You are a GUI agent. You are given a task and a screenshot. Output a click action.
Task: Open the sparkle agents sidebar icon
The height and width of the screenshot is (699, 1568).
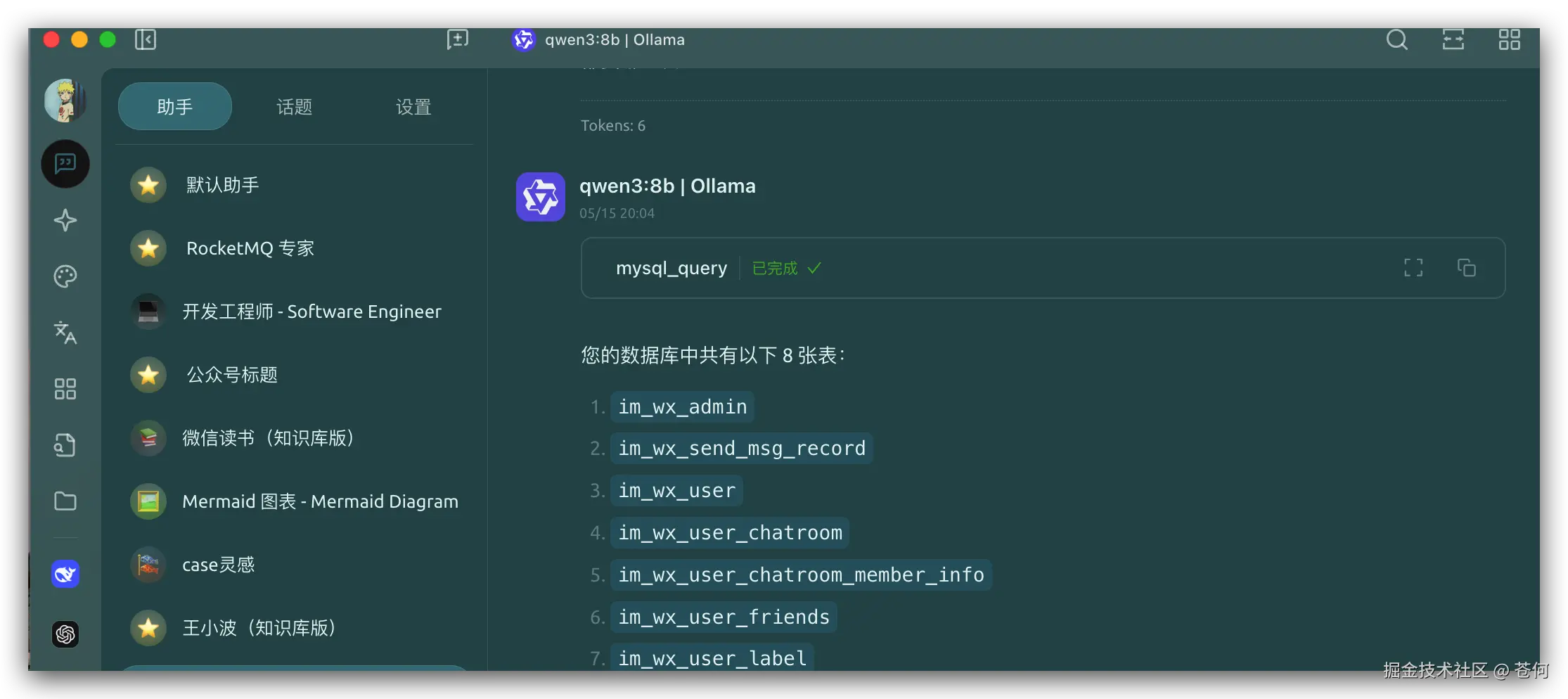[65, 220]
